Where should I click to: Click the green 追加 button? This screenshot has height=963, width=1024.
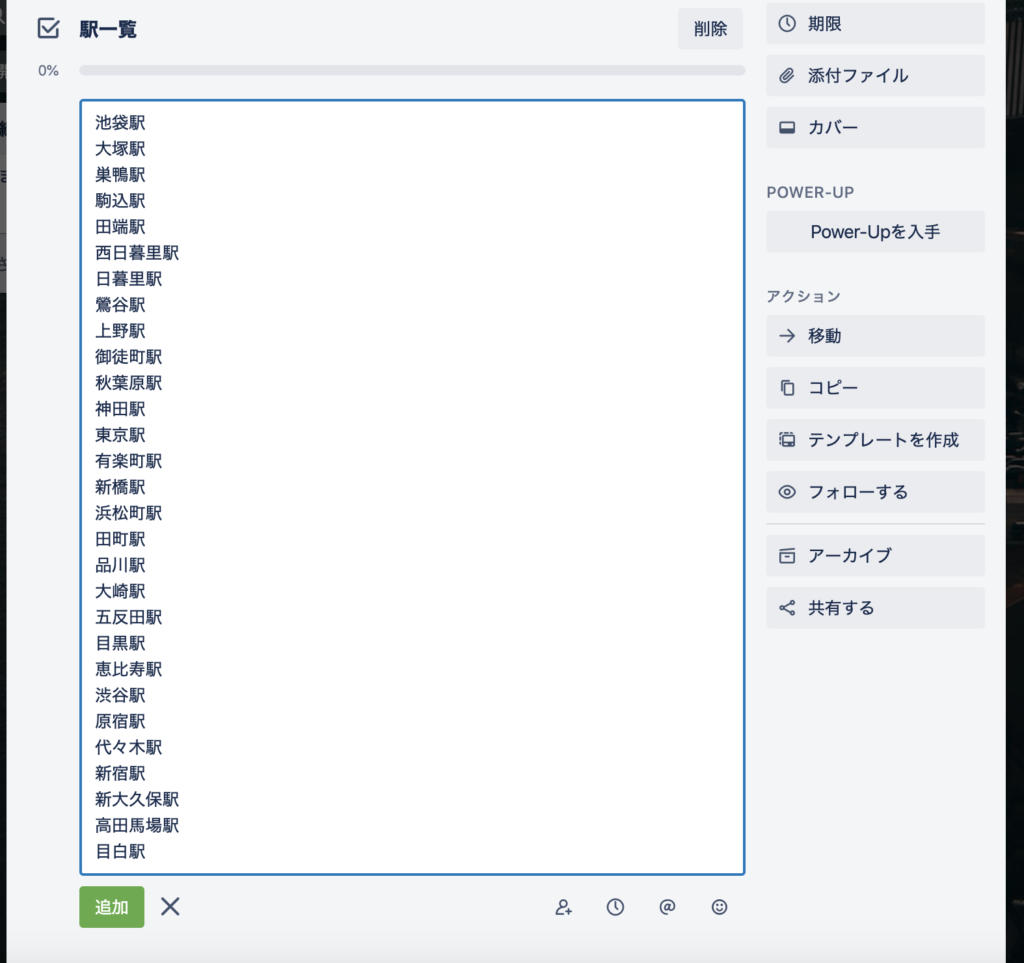(112, 907)
